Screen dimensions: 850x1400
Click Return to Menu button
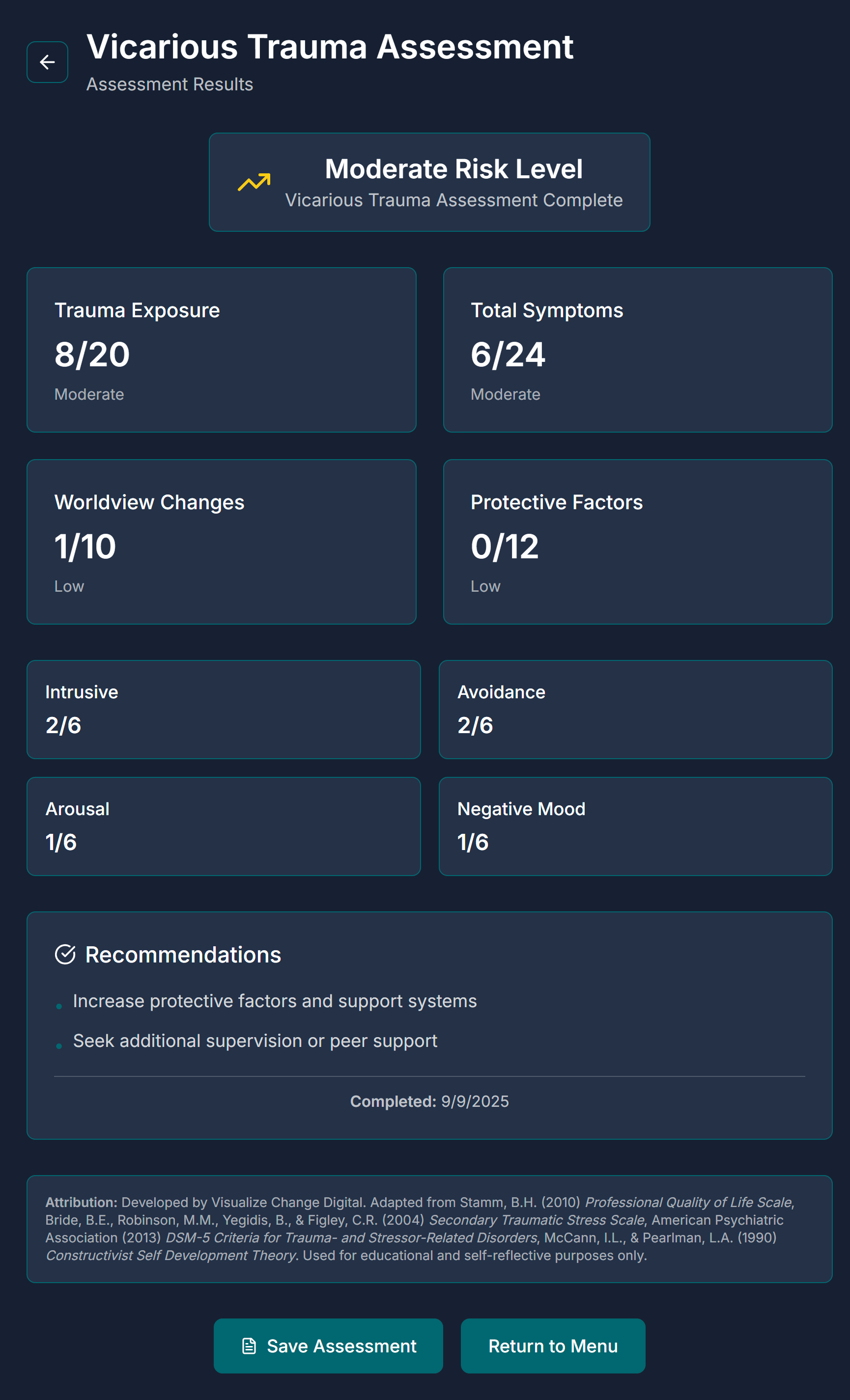(x=553, y=1346)
